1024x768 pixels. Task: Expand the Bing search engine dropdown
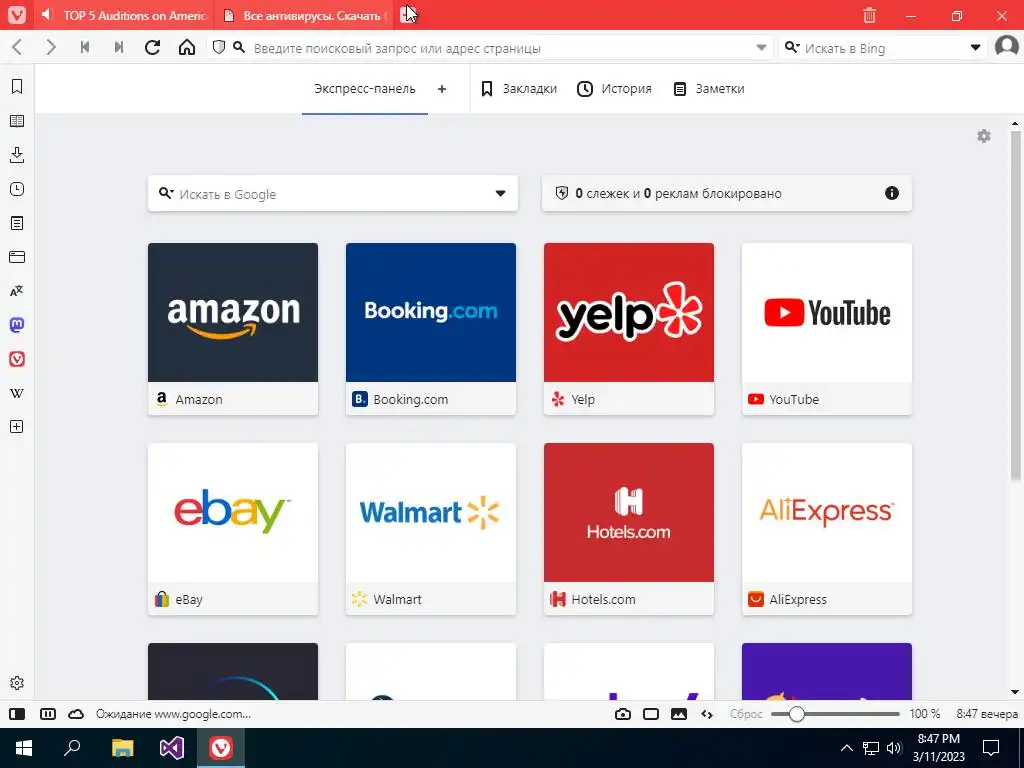pyautogui.click(x=975, y=48)
